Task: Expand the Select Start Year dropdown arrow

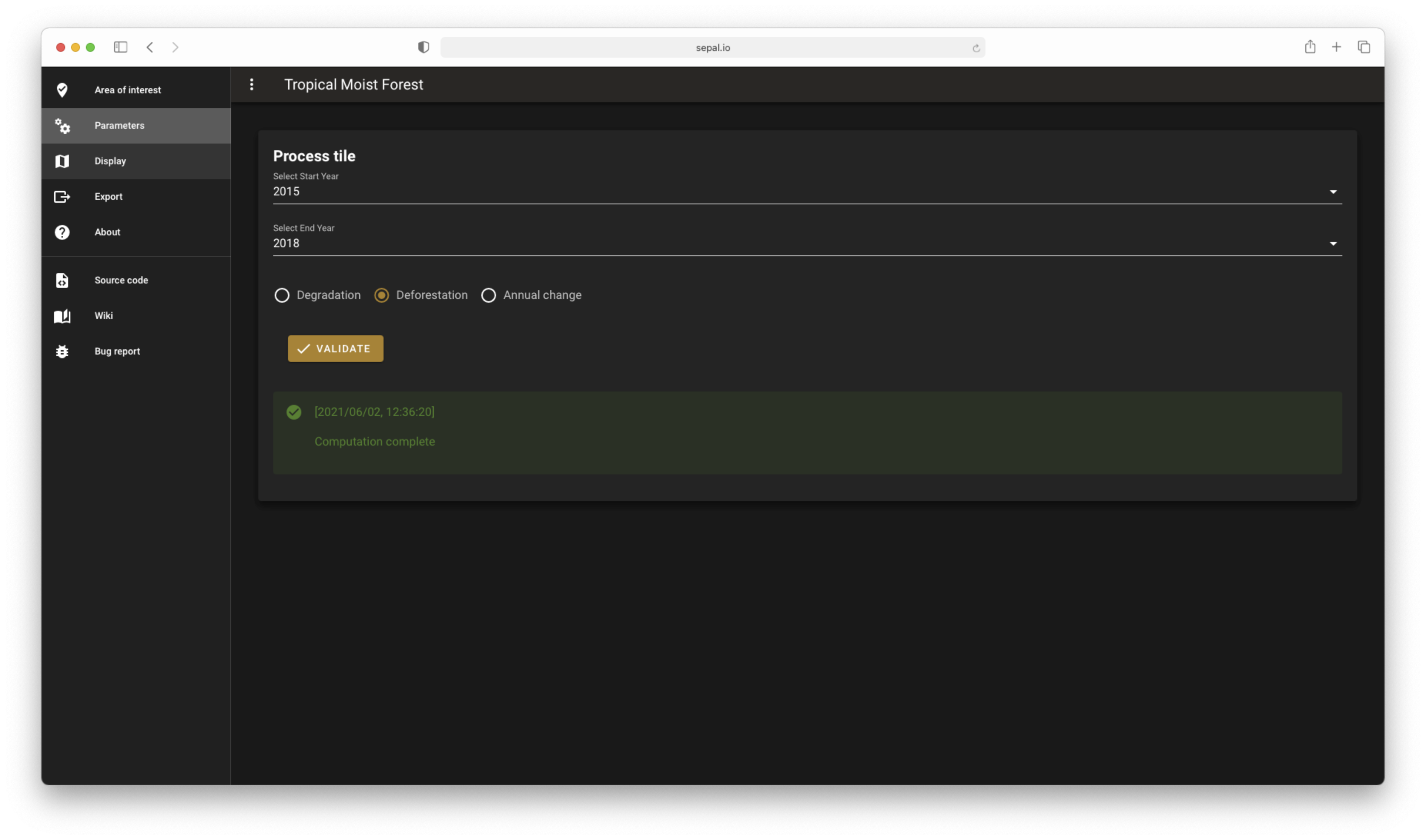Action: pyautogui.click(x=1333, y=192)
